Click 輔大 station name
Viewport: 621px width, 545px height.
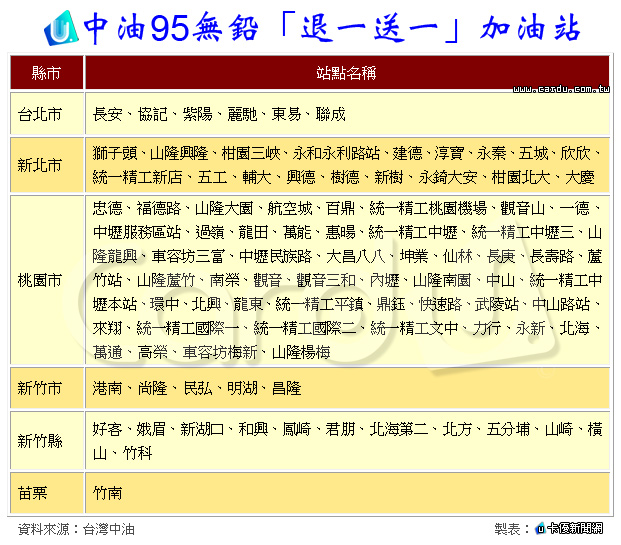click(x=257, y=177)
